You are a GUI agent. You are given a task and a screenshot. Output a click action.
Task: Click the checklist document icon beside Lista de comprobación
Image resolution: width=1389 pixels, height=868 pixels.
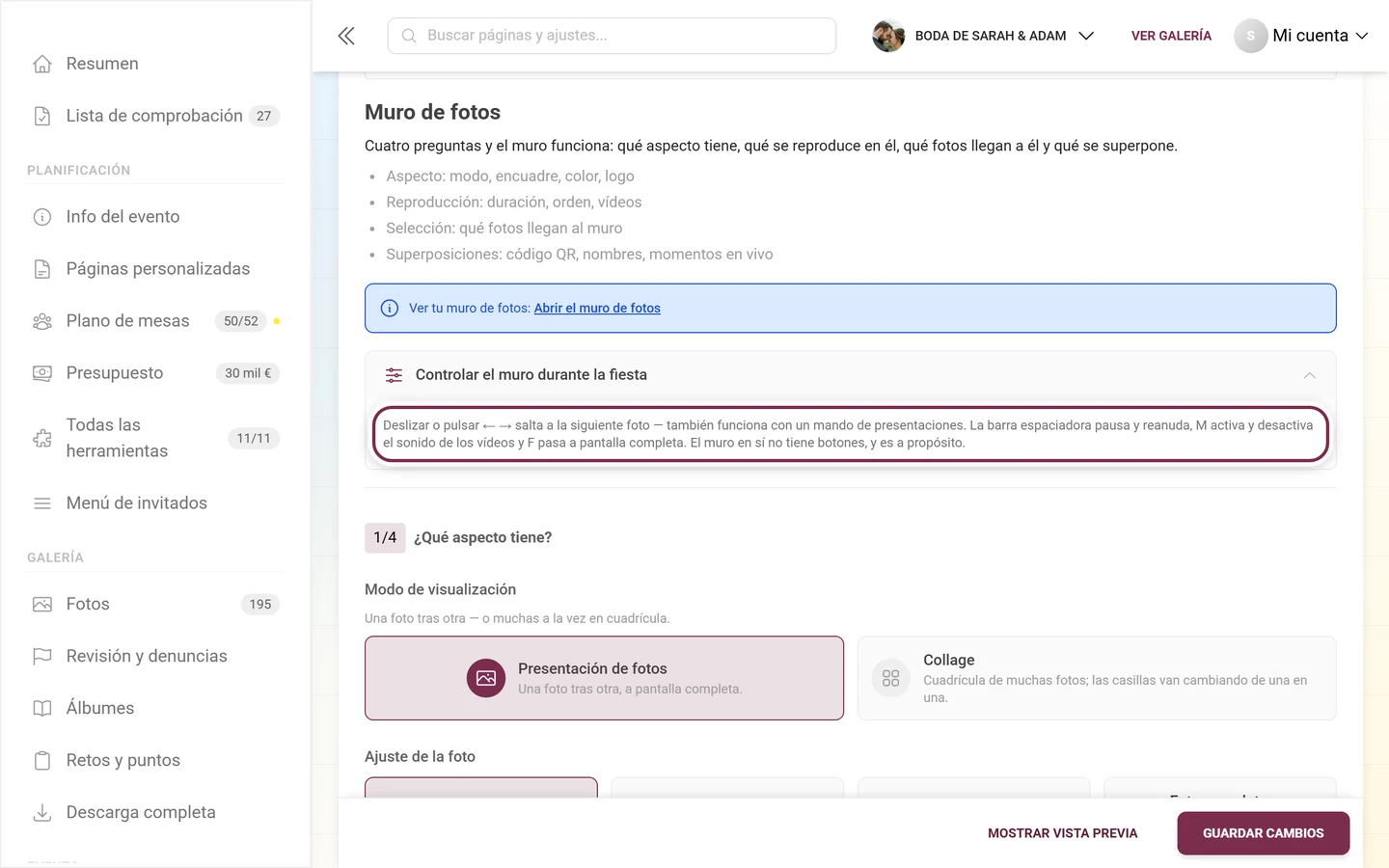[x=42, y=116]
